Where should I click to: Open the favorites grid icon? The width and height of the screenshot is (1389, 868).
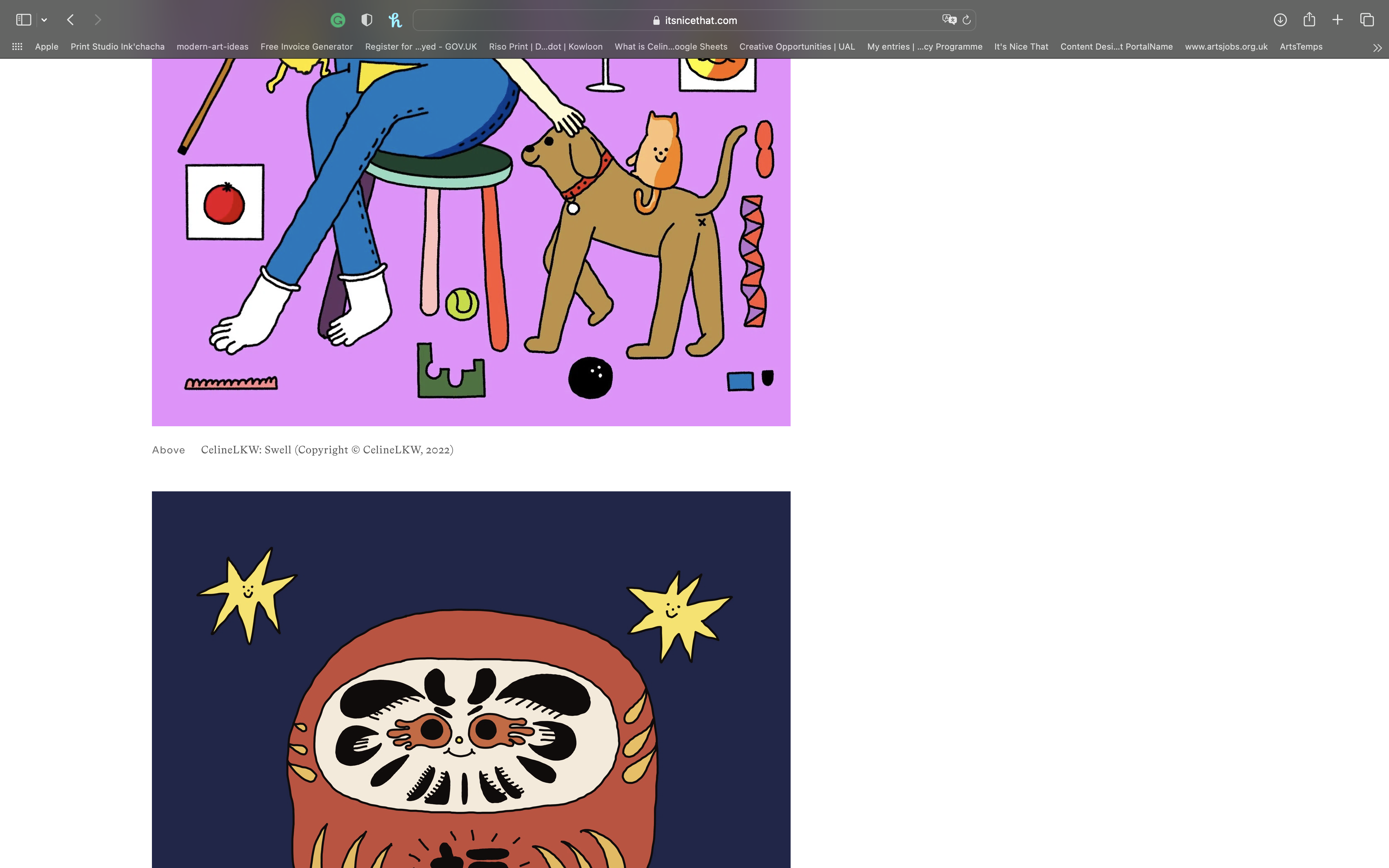pos(17,46)
